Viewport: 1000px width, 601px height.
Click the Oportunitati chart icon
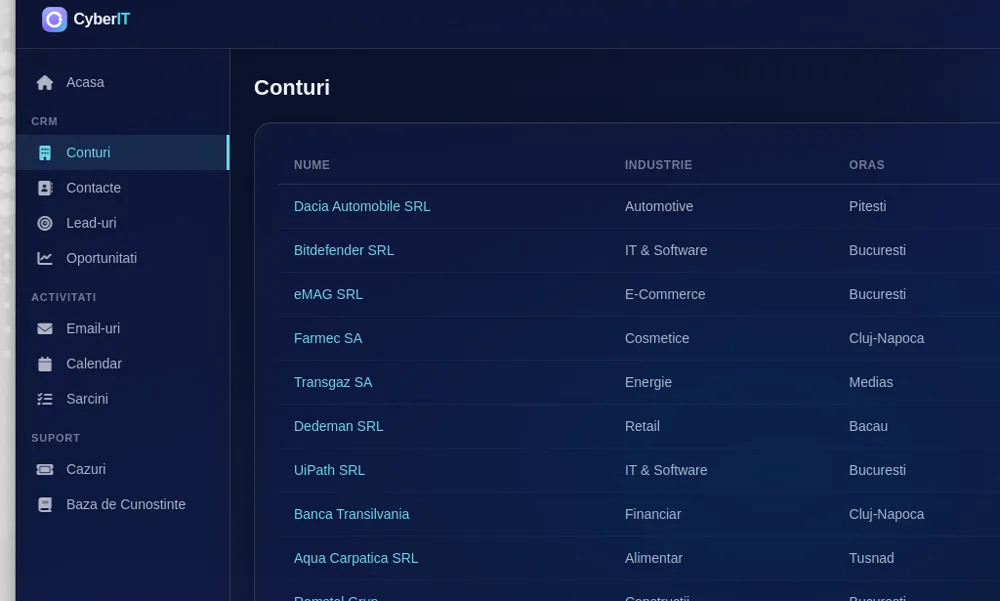coord(45,258)
